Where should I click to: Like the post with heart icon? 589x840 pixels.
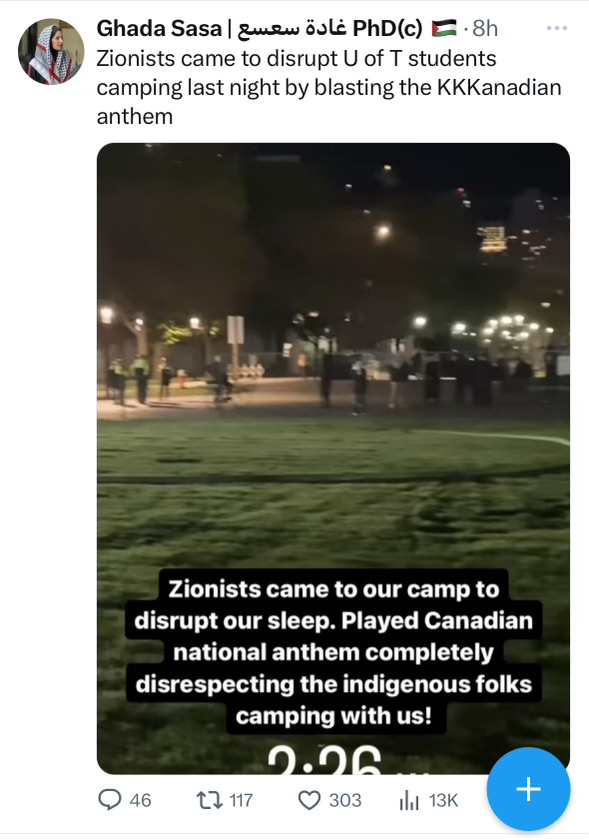(x=309, y=800)
